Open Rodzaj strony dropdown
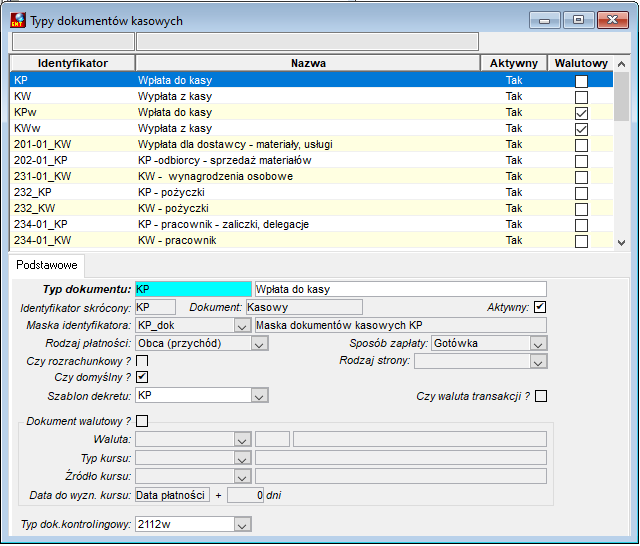The height and width of the screenshot is (546, 640). (x=538, y=361)
